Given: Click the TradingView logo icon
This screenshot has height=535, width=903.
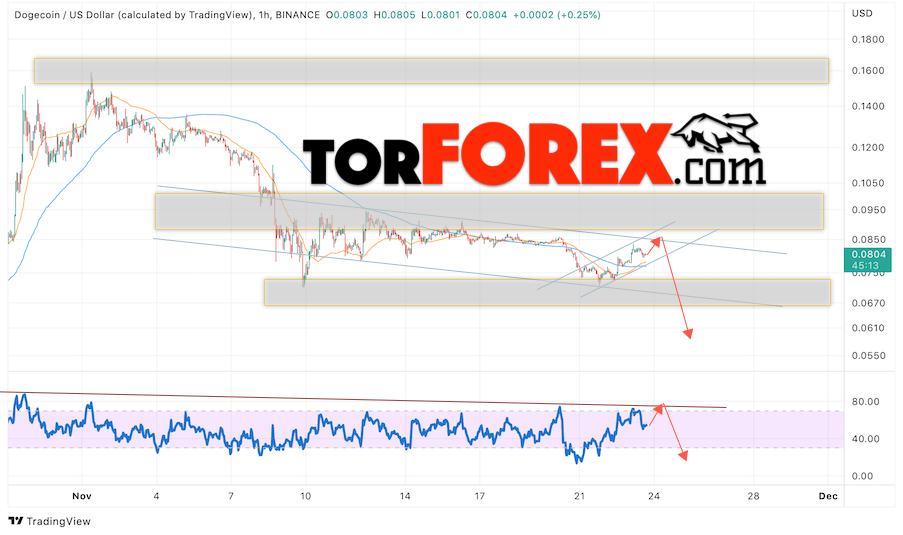Looking at the screenshot, I should [x=16, y=521].
